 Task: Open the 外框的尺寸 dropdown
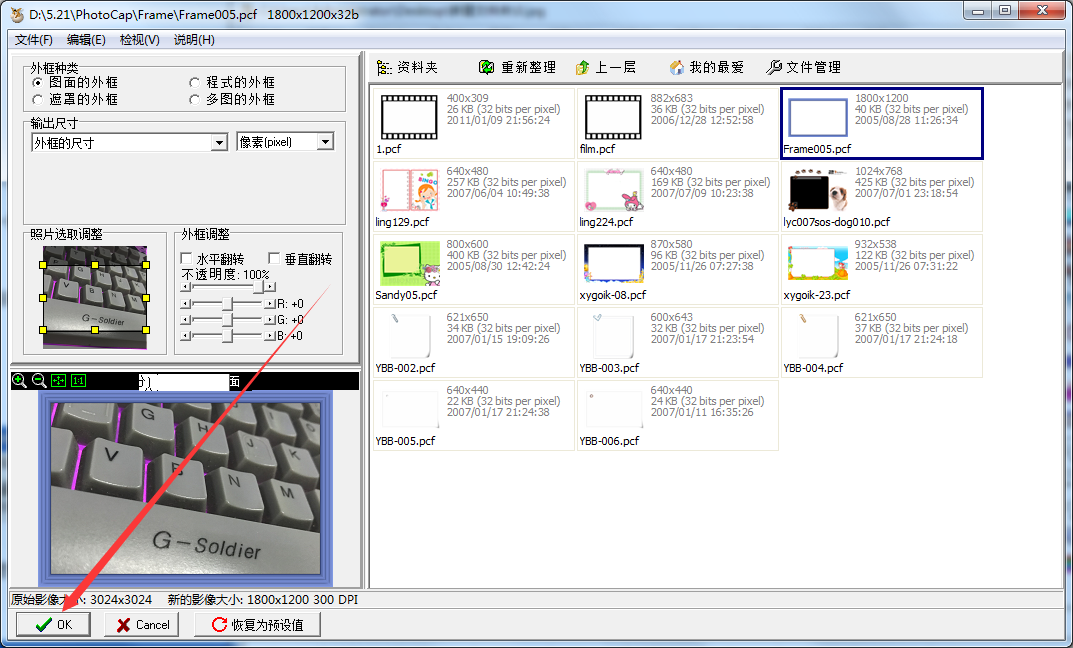click(220, 141)
